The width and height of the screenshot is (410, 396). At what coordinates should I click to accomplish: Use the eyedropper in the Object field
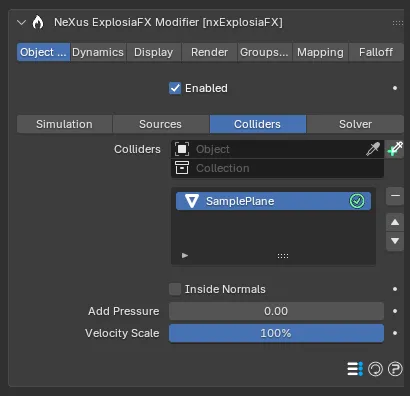coord(373,149)
